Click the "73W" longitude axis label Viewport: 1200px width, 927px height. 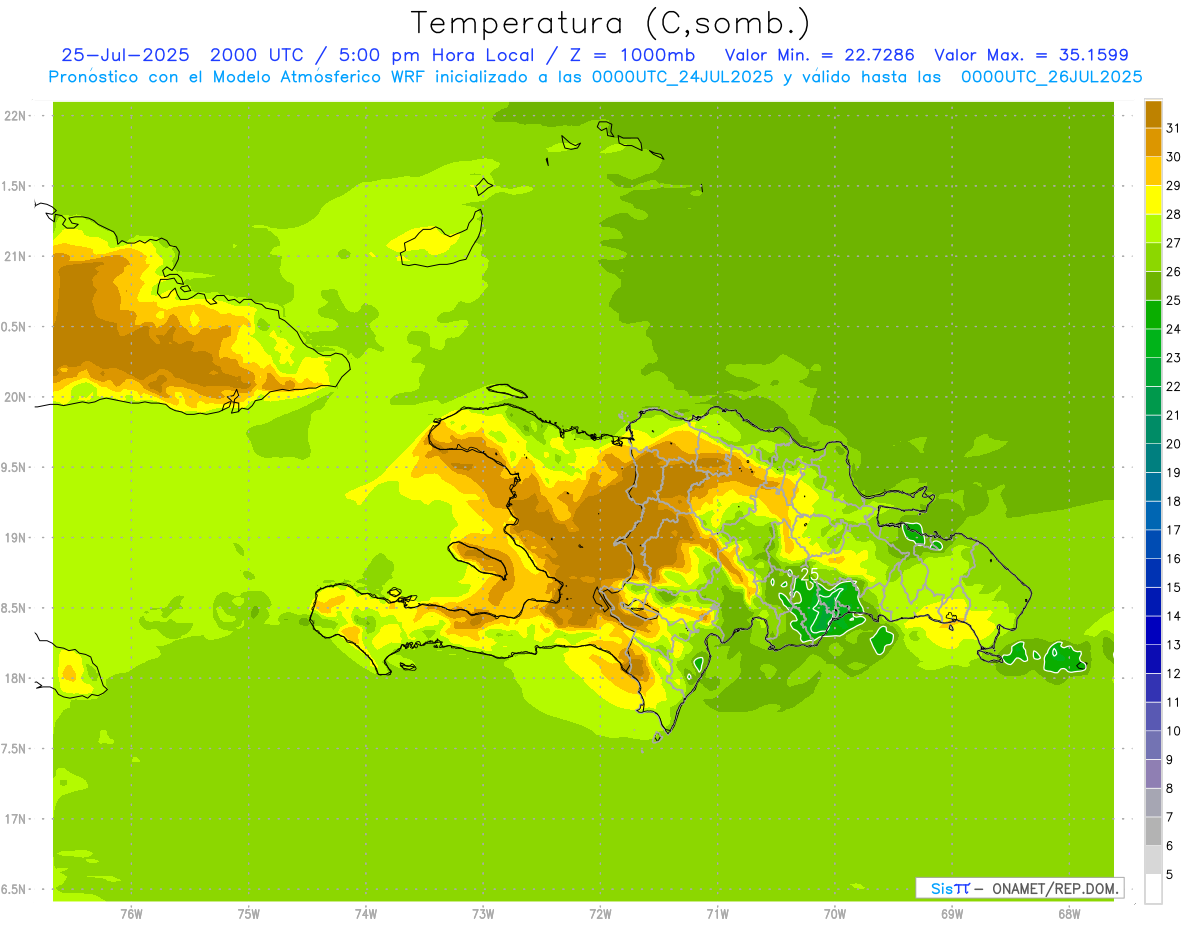[x=483, y=914]
